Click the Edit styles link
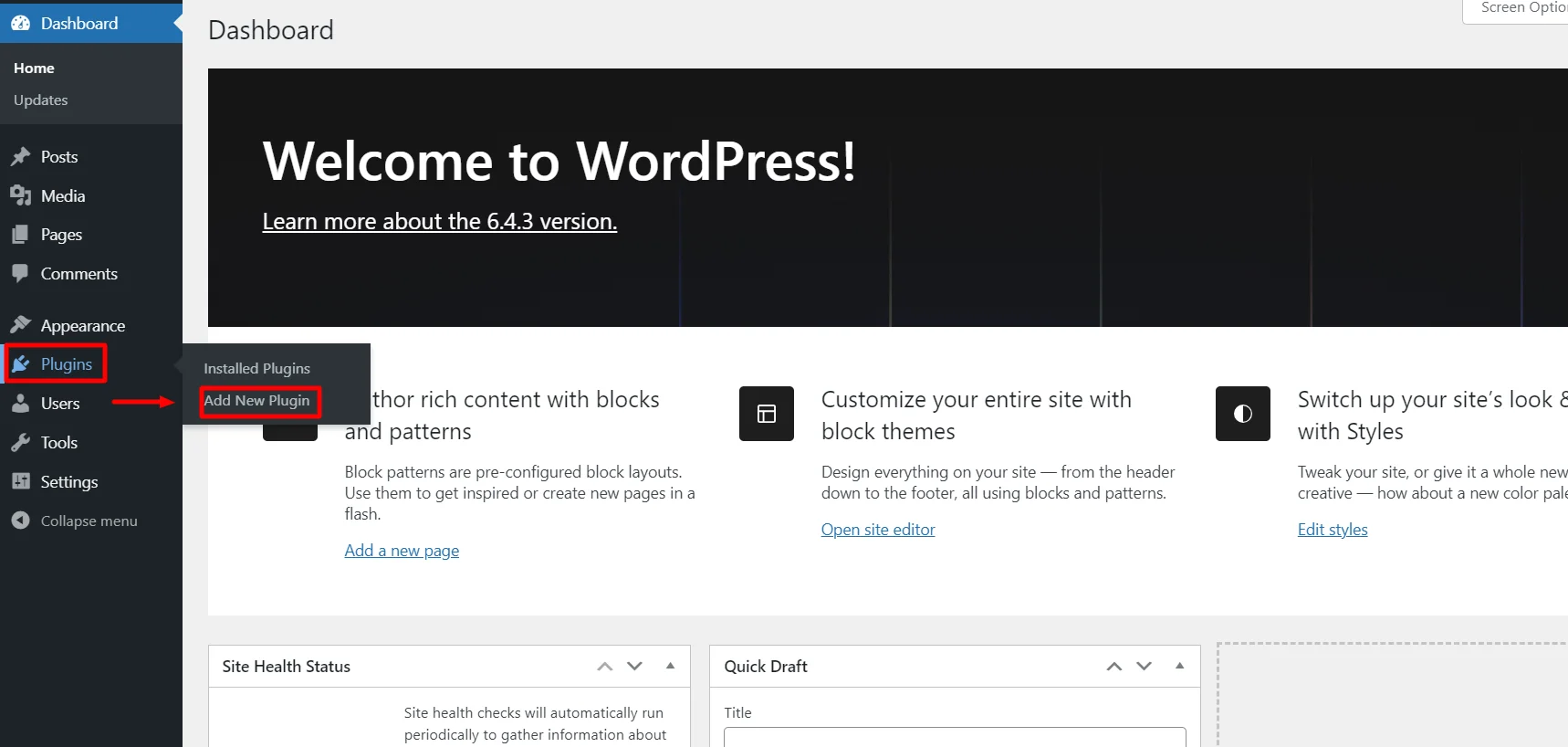The width and height of the screenshot is (1568, 747). point(1333,530)
